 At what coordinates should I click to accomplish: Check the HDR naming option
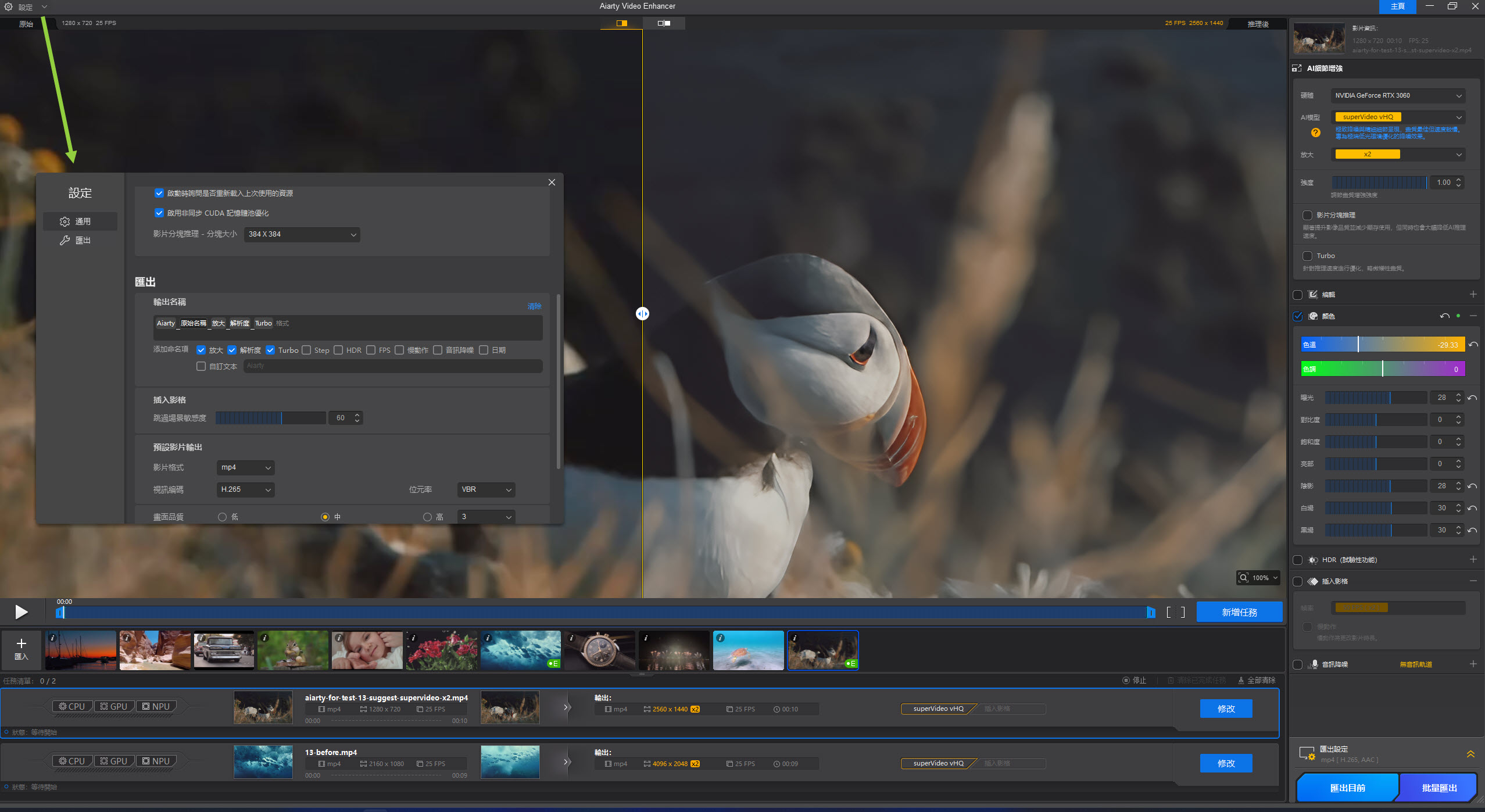tap(338, 350)
